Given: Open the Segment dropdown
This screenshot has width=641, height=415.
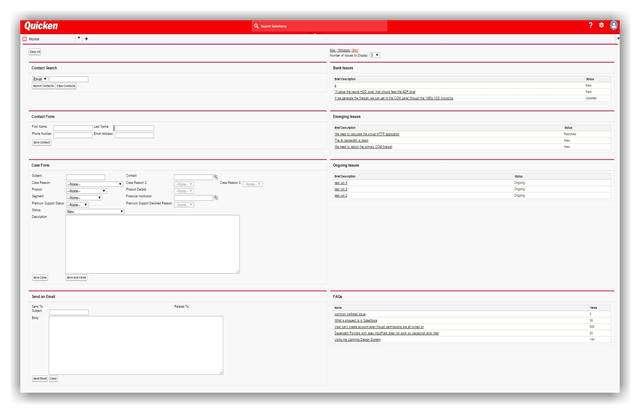Looking at the screenshot, I should pyautogui.click(x=86, y=198).
